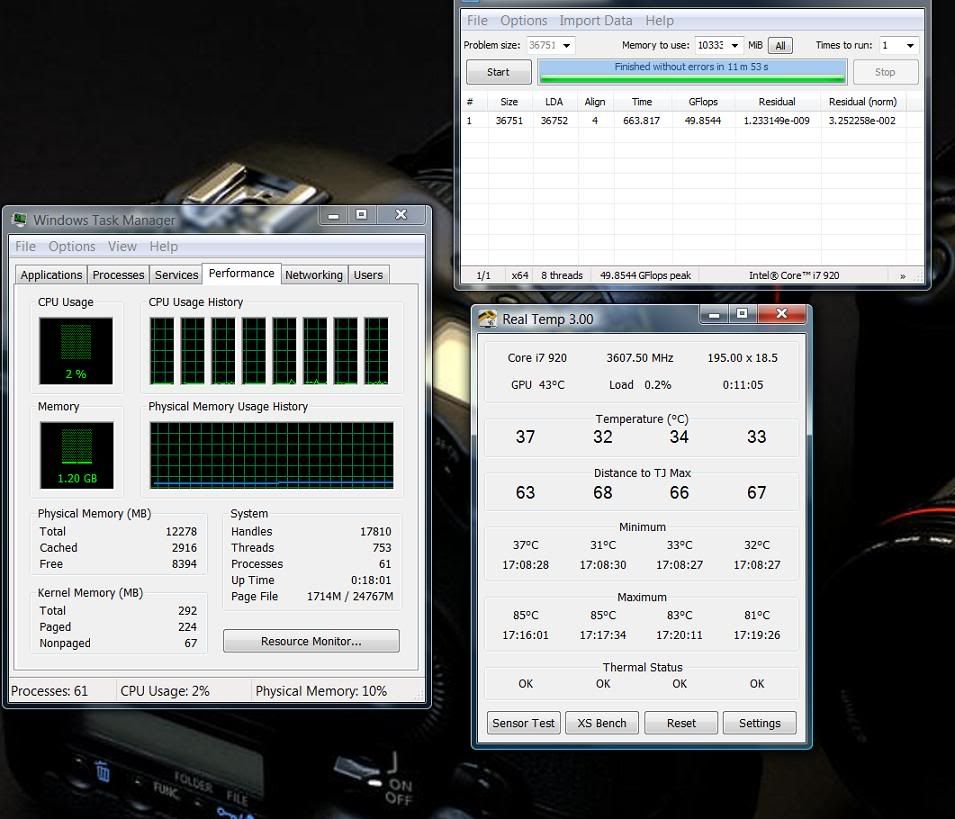Open the File menu in LinX
The height and width of the screenshot is (819, 955).
click(x=478, y=20)
